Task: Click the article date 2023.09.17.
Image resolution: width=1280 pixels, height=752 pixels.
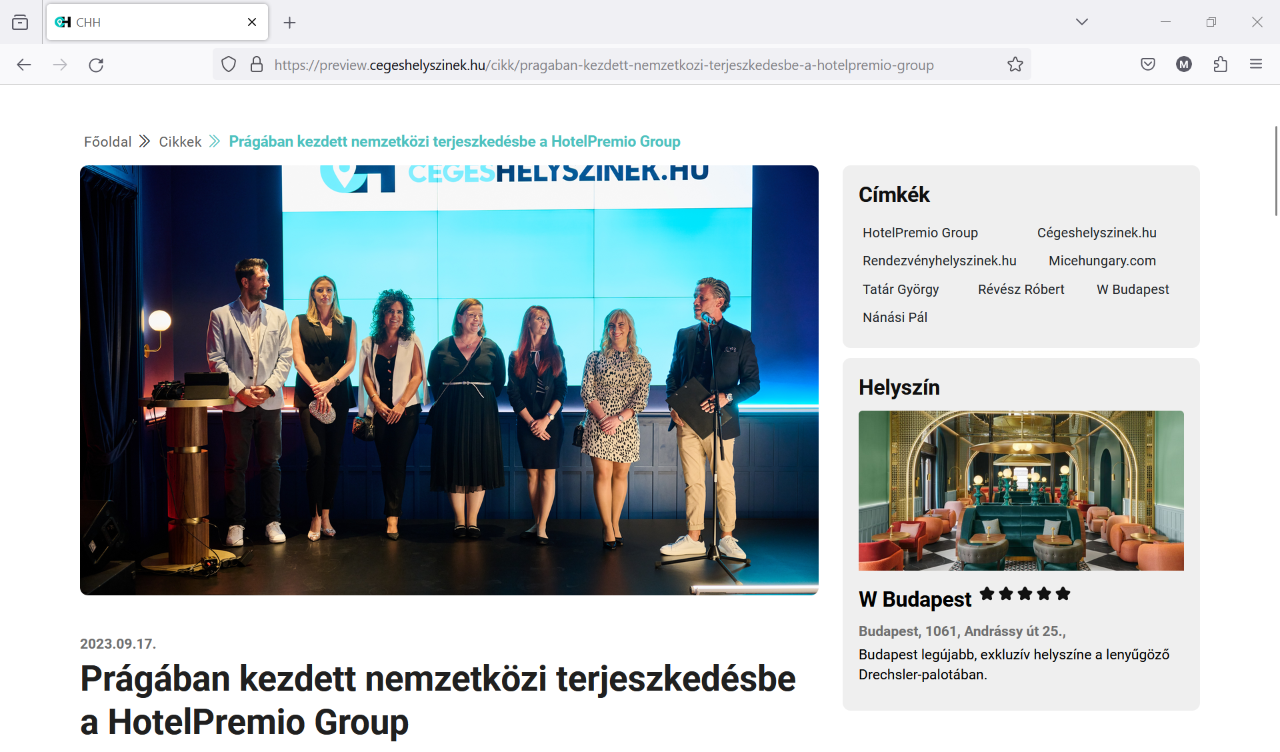Action: (x=118, y=644)
